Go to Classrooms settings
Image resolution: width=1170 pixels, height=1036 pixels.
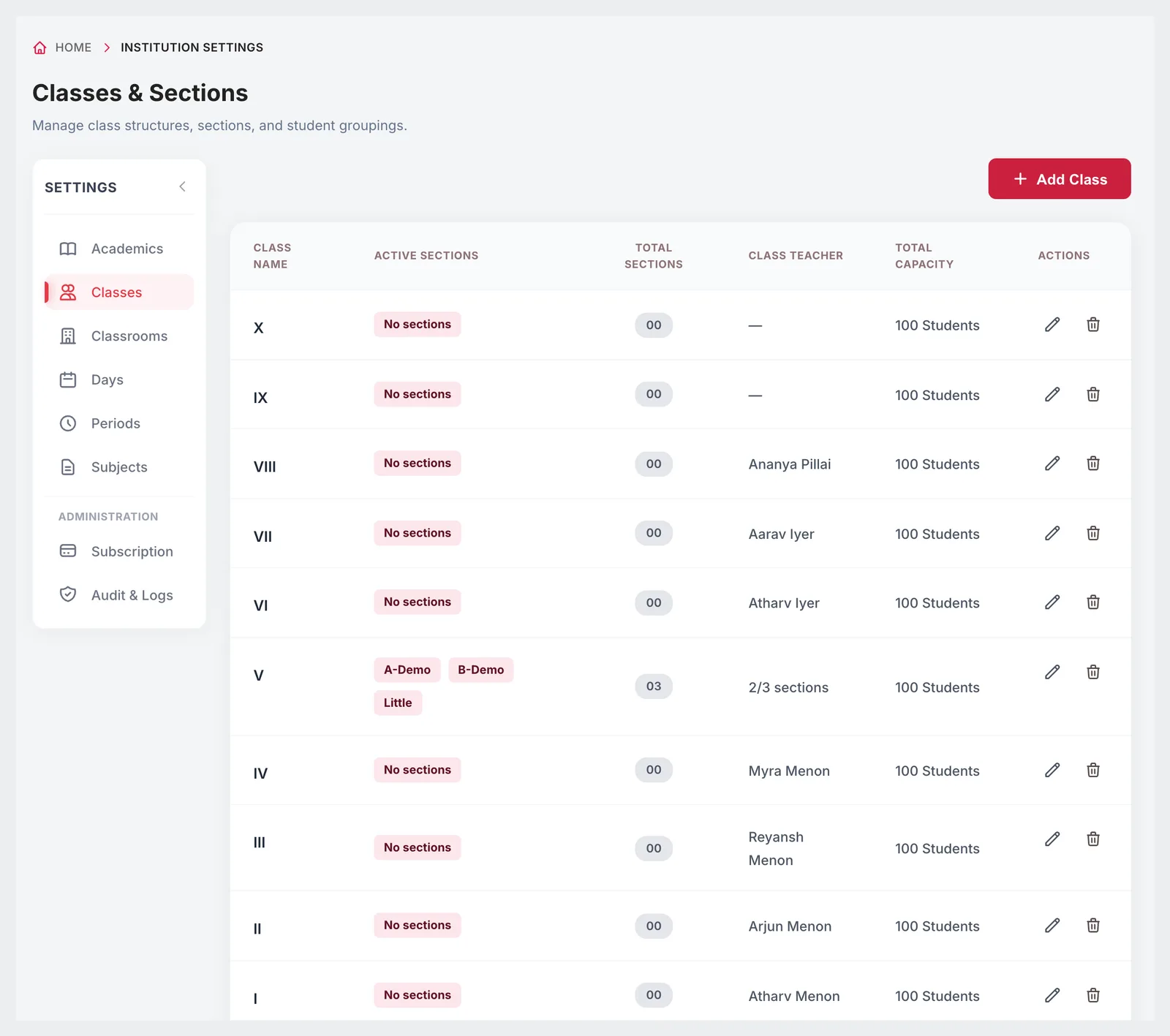click(x=119, y=336)
